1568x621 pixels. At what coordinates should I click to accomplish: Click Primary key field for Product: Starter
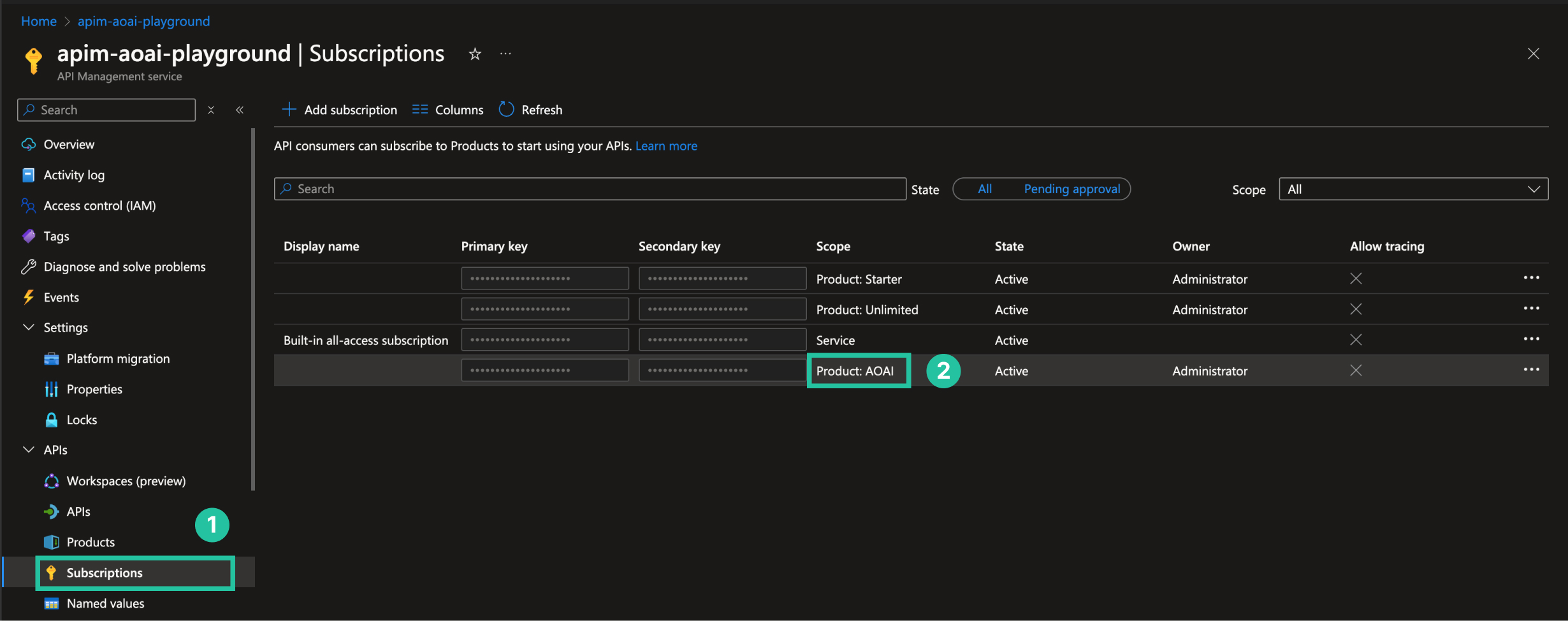[x=545, y=279]
